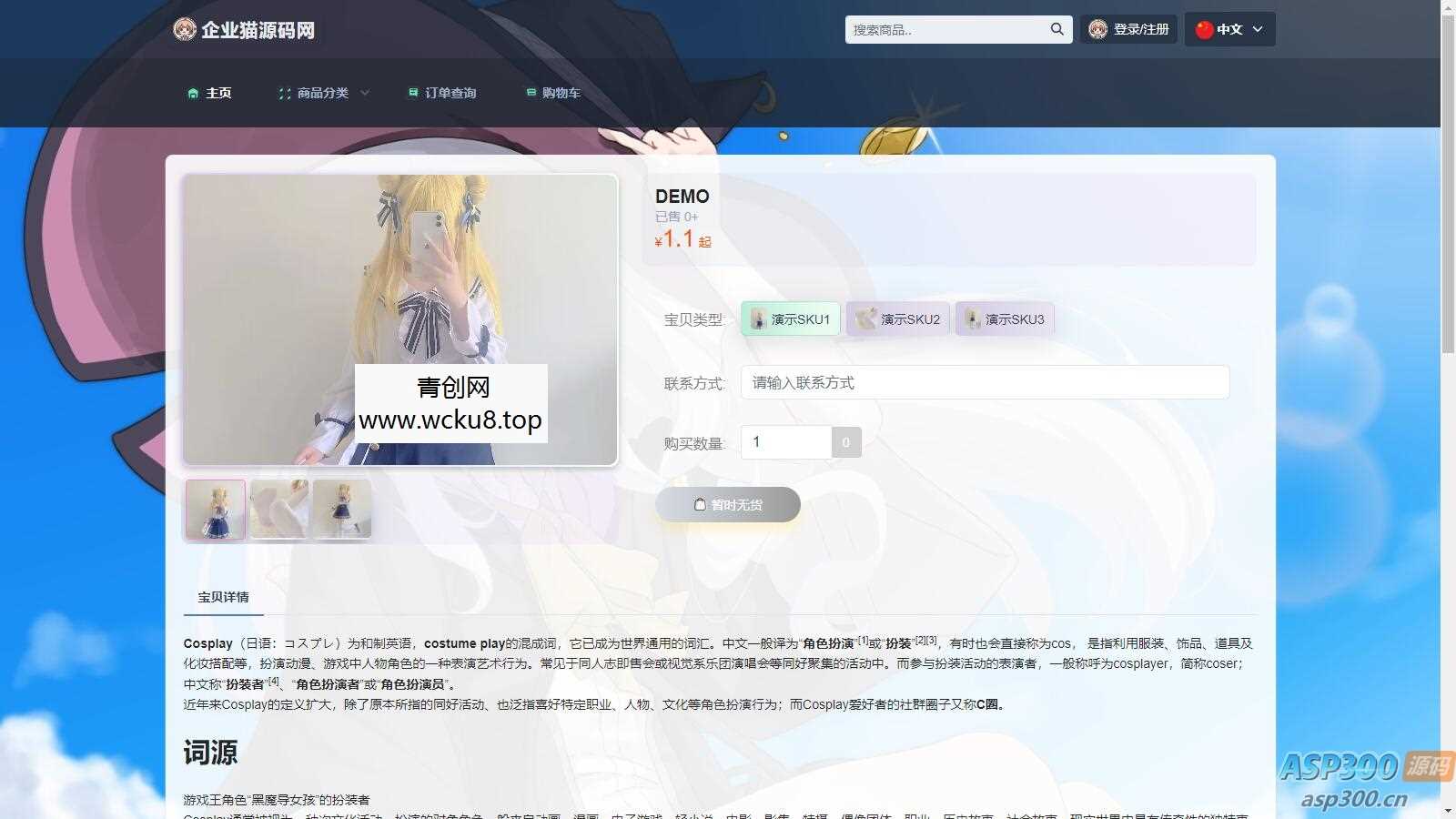This screenshot has height=819, width=1456.
Task: Click the shopping bag icon on 暂时无货 button
Action: (699, 504)
